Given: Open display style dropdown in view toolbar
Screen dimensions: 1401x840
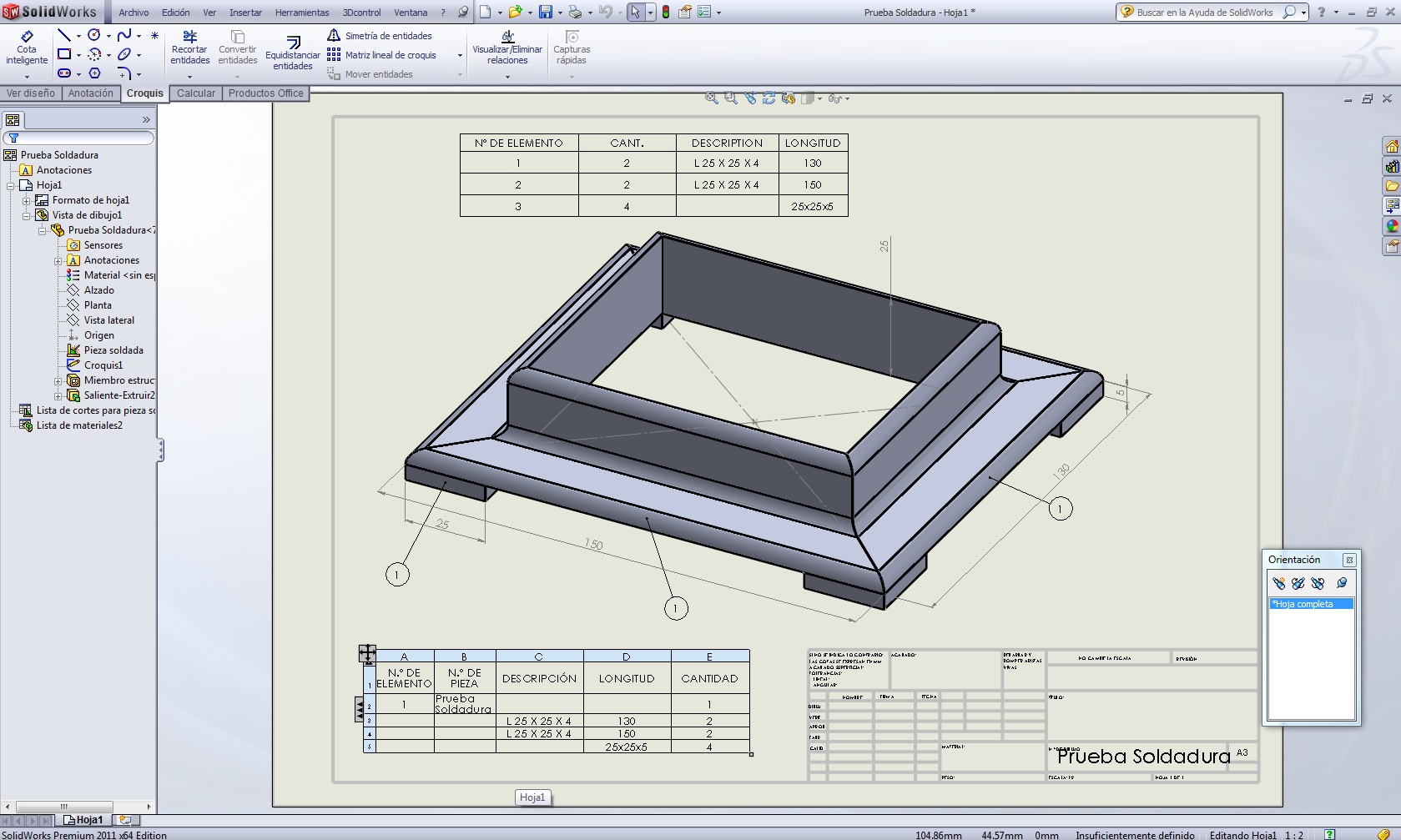Looking at the screenshot, I should (819, 98).
